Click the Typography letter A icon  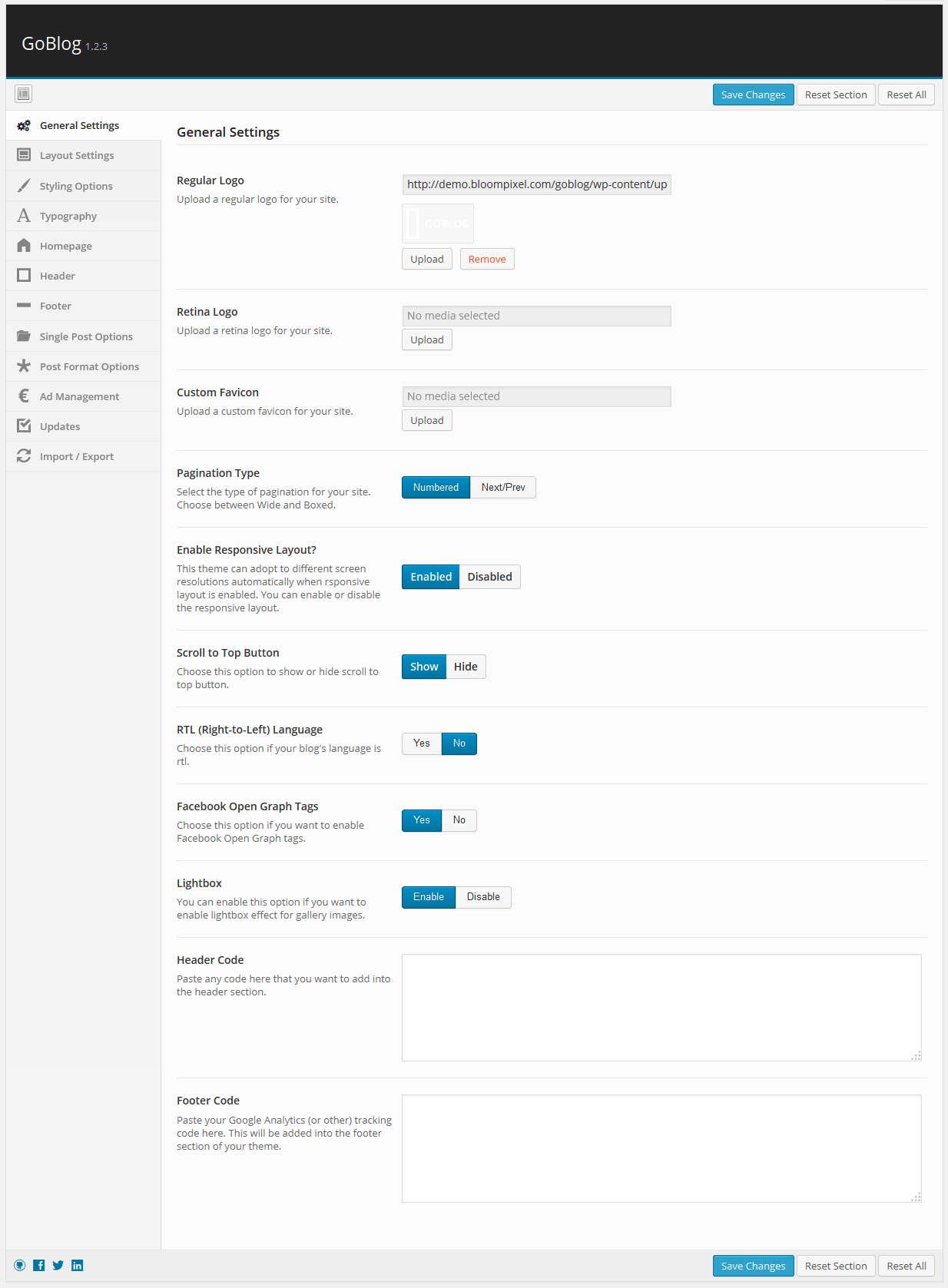click(24, 216)
